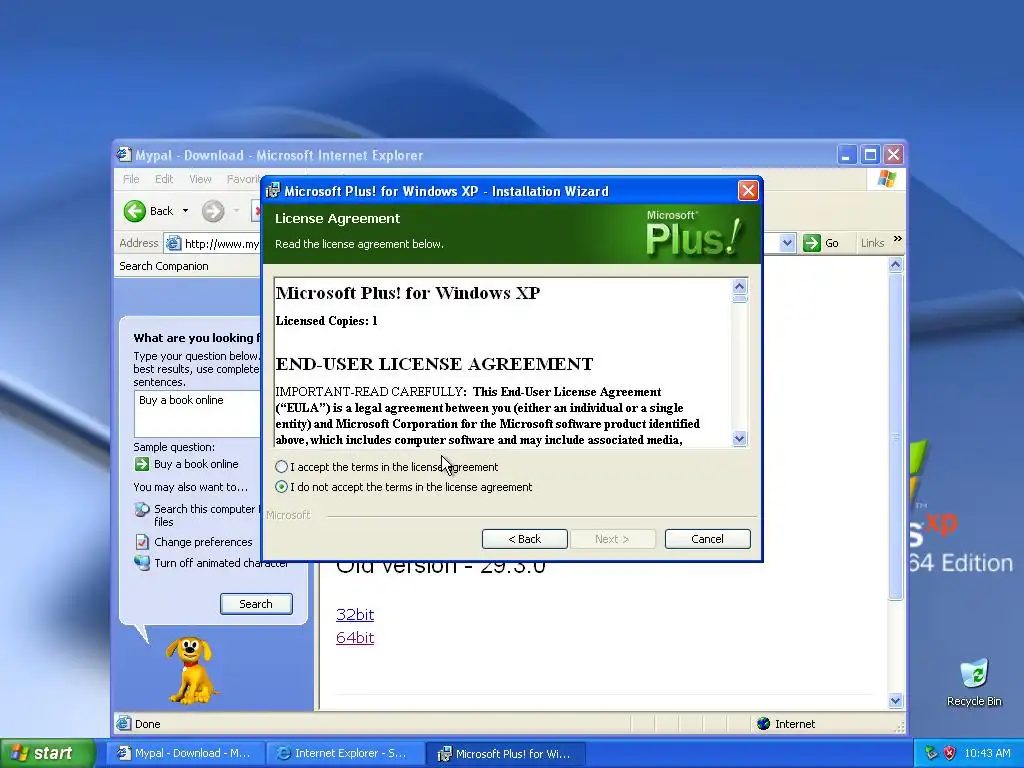Minimize the Internet Explorer window
Viewport: 1024px width, 768px height.
pos(846,155)
